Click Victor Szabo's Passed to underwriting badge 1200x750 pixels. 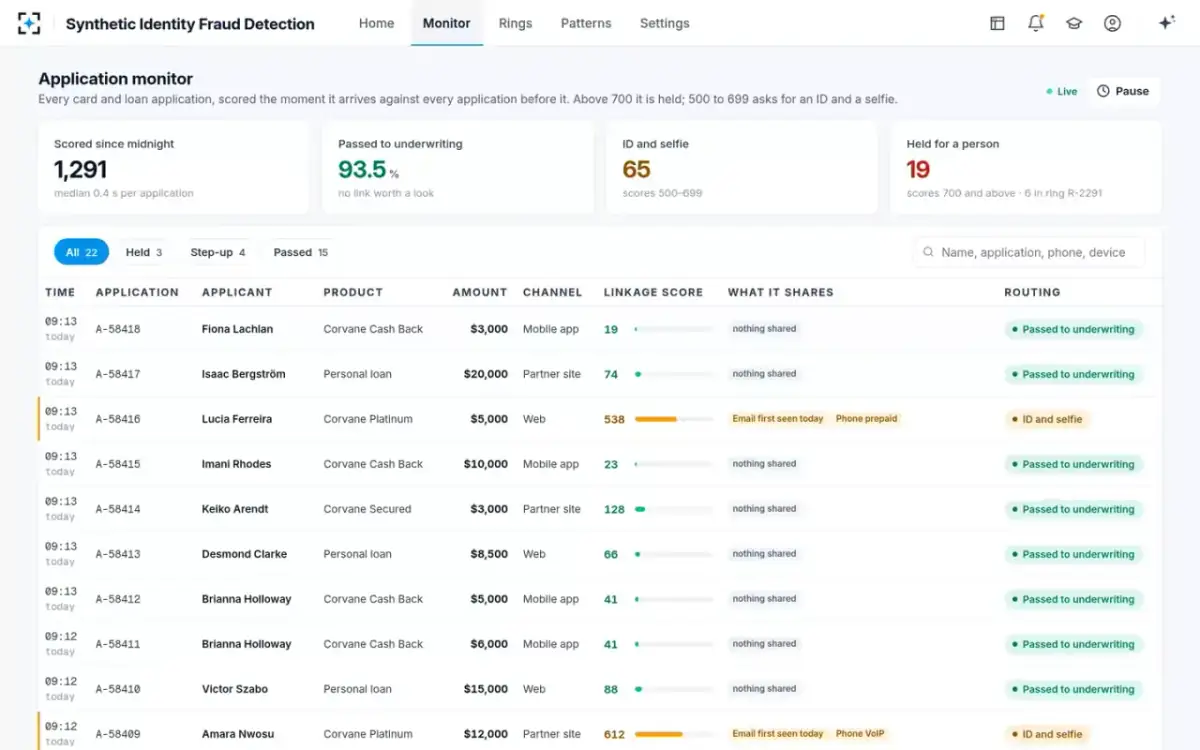coord(1073,689)
